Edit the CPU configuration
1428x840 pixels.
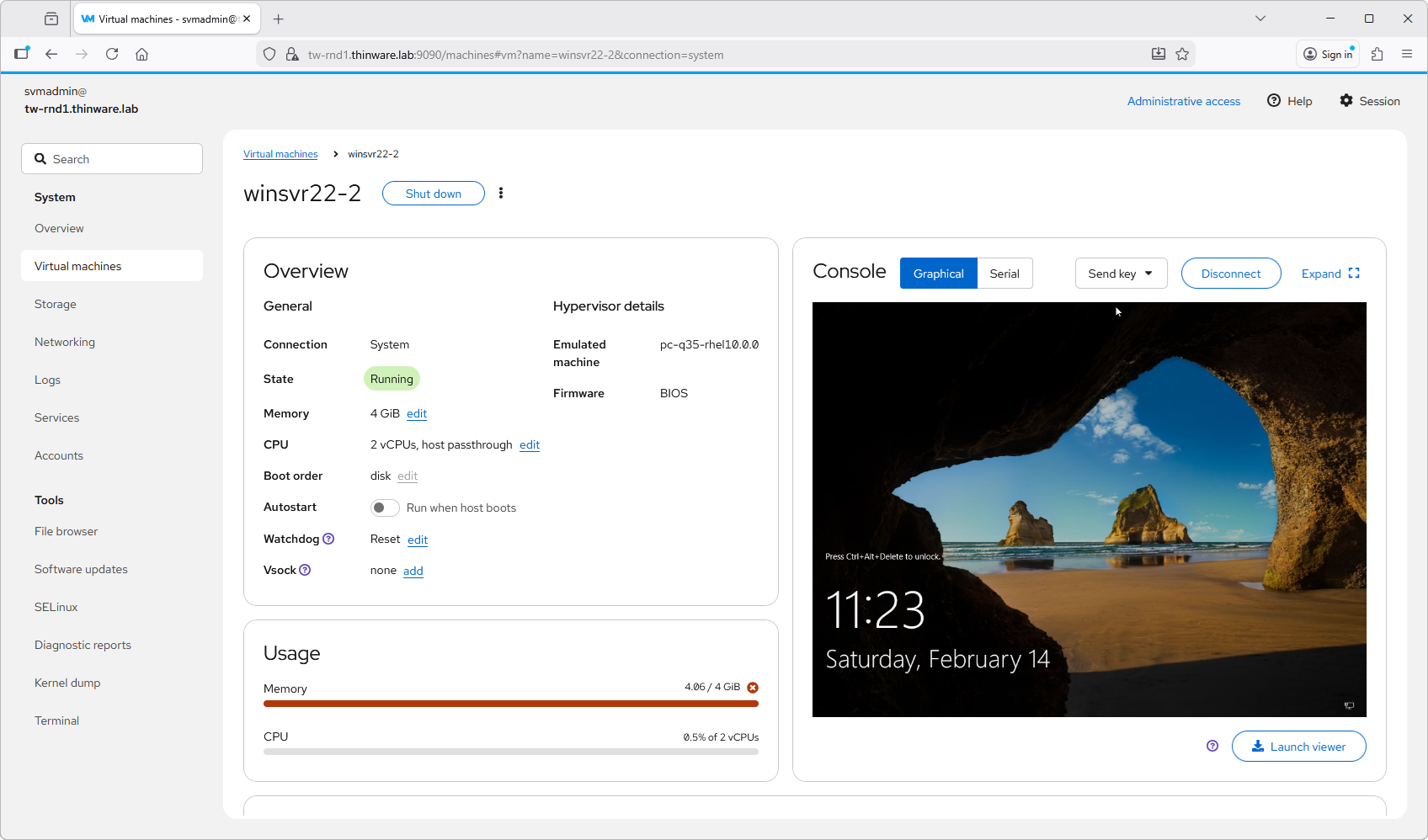click(x=530, y=444)
